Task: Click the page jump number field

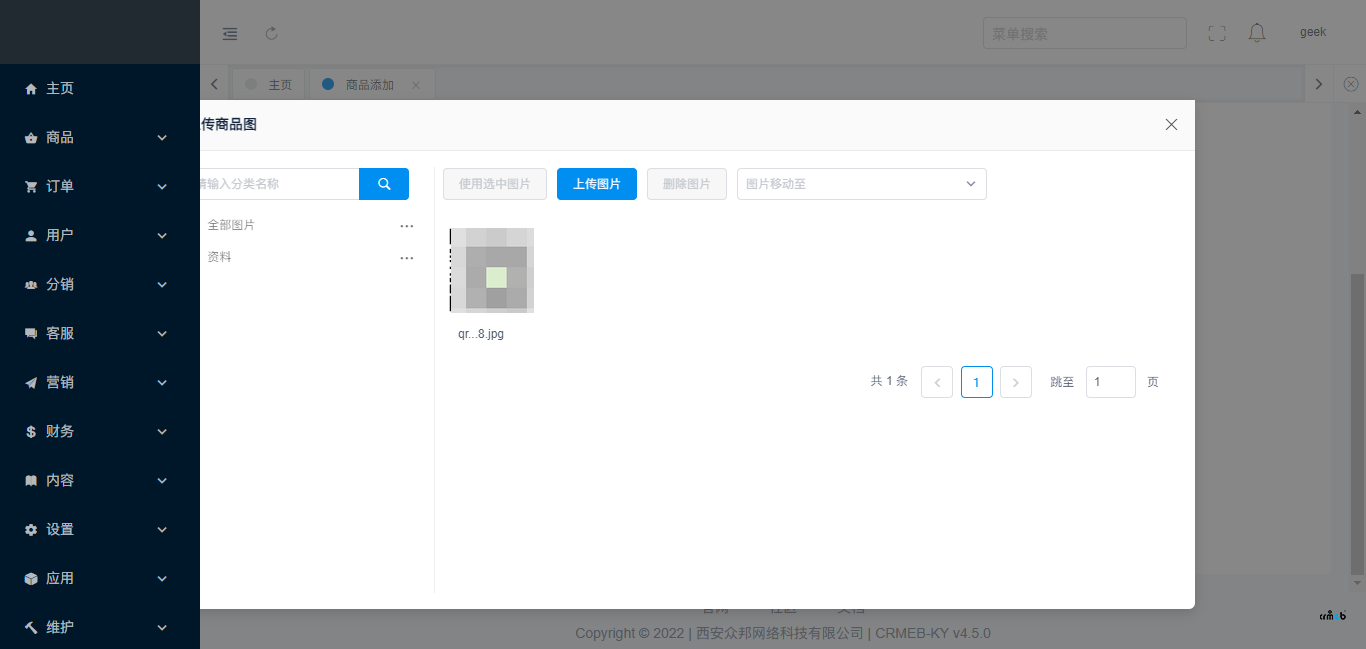Action: tap(1110, 382)
